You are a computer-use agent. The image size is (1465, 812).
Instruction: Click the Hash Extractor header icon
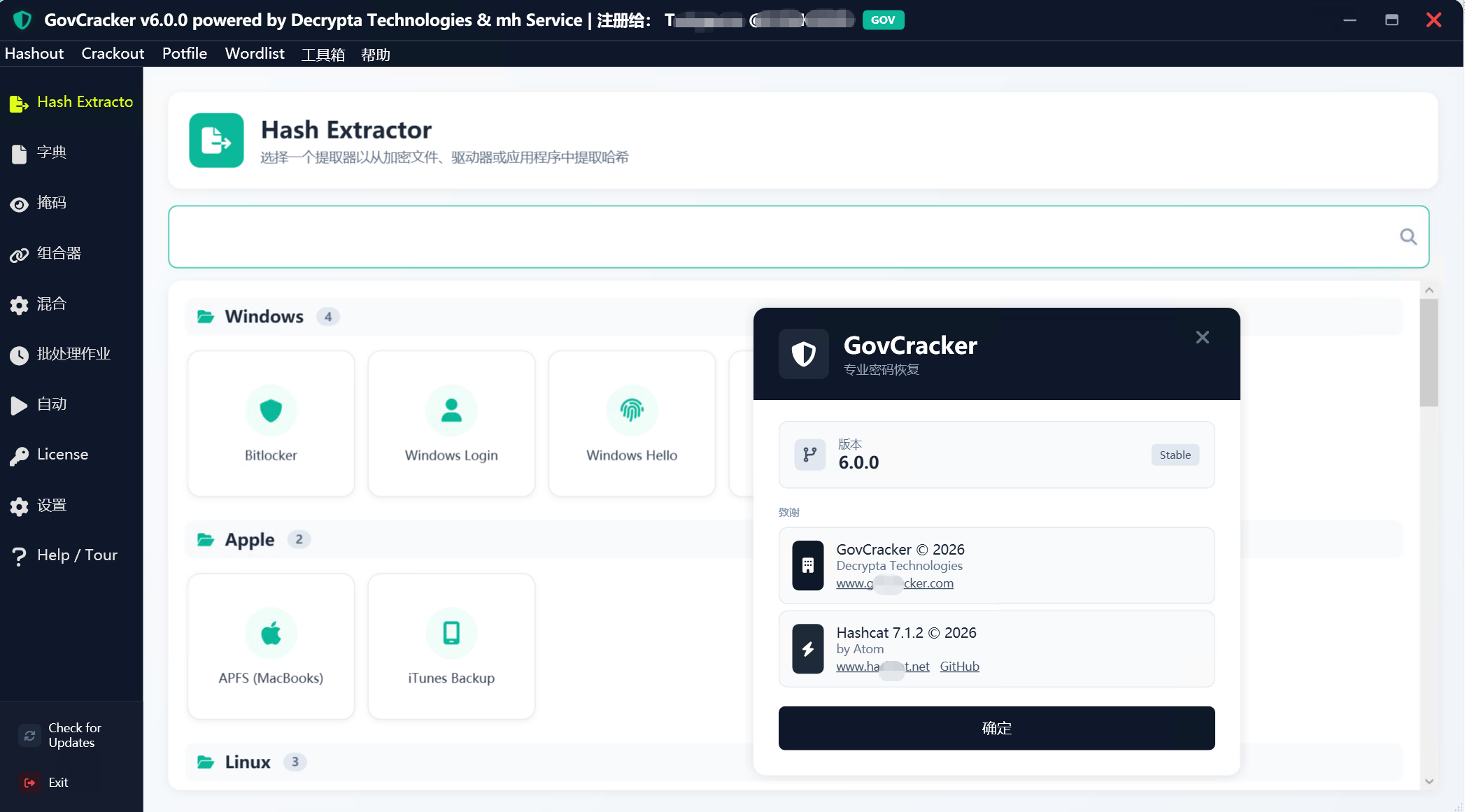coord(216,141)
